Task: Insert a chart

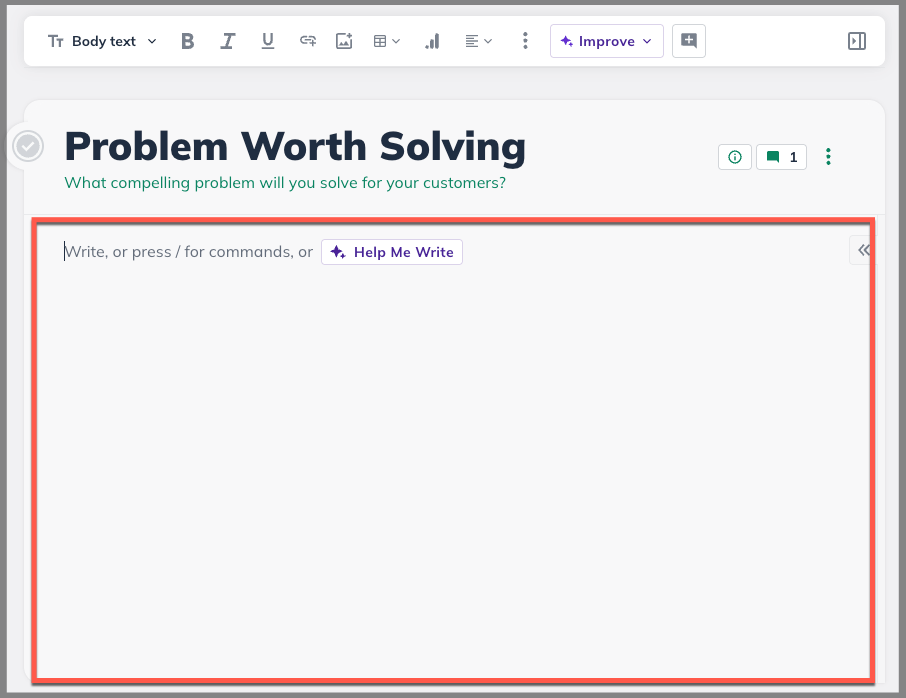Action: click(x=432, y=41)
